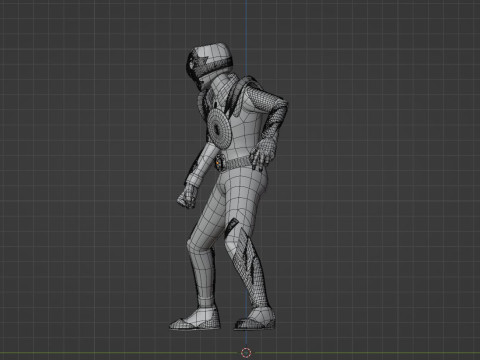Click the belt strap around the waist
The width and height of the screenshot is (480, 360).
(237, 163)
